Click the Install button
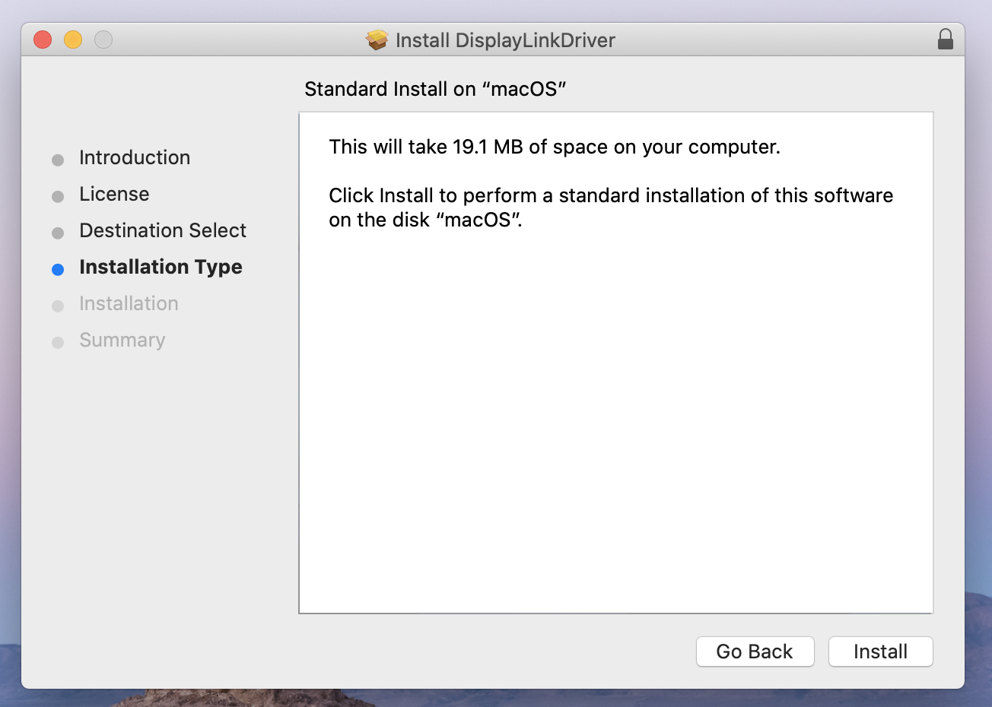992x707 pixels. point(880,651)
